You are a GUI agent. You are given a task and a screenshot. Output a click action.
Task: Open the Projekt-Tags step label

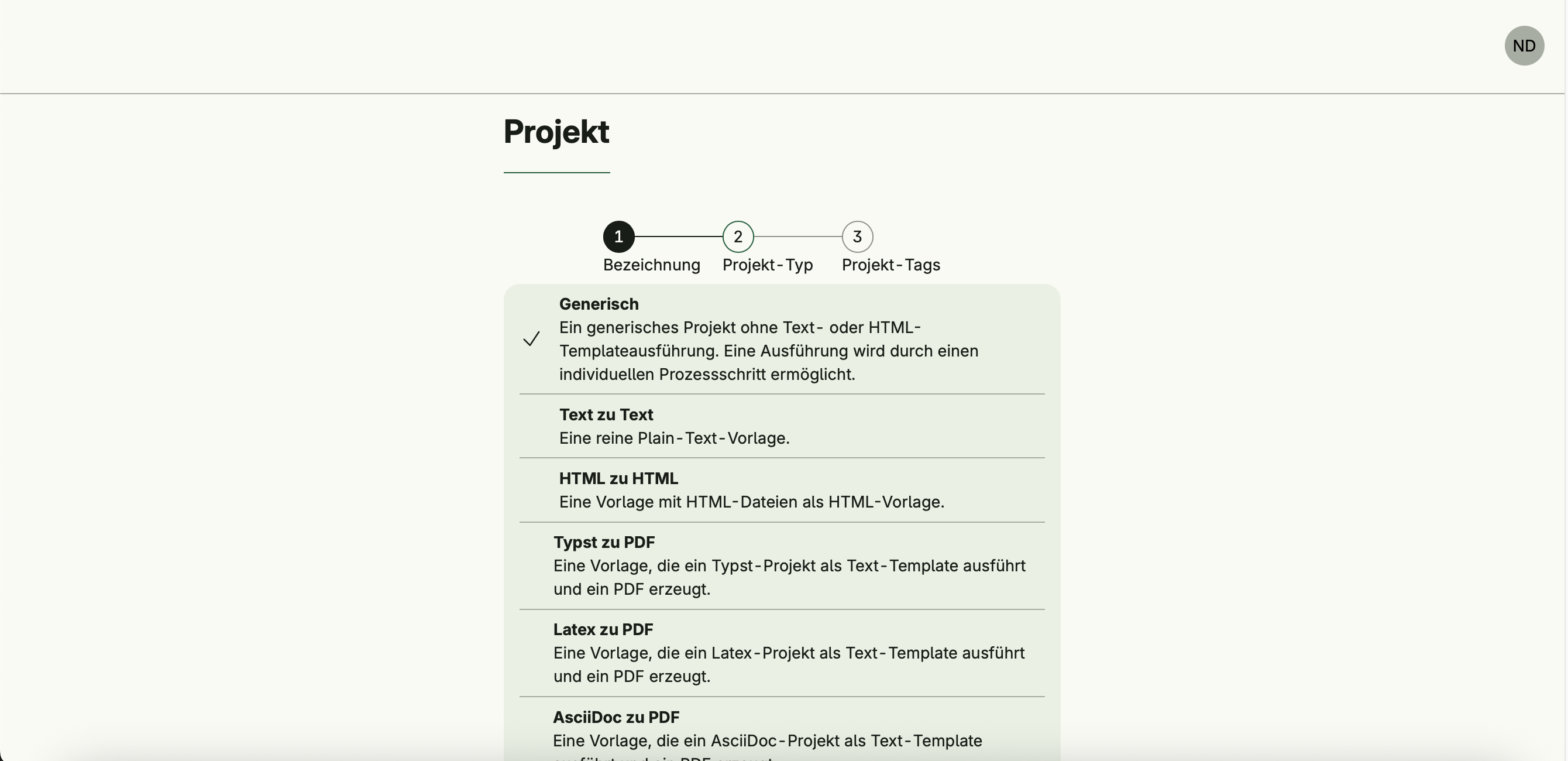[x=890, y=265]
